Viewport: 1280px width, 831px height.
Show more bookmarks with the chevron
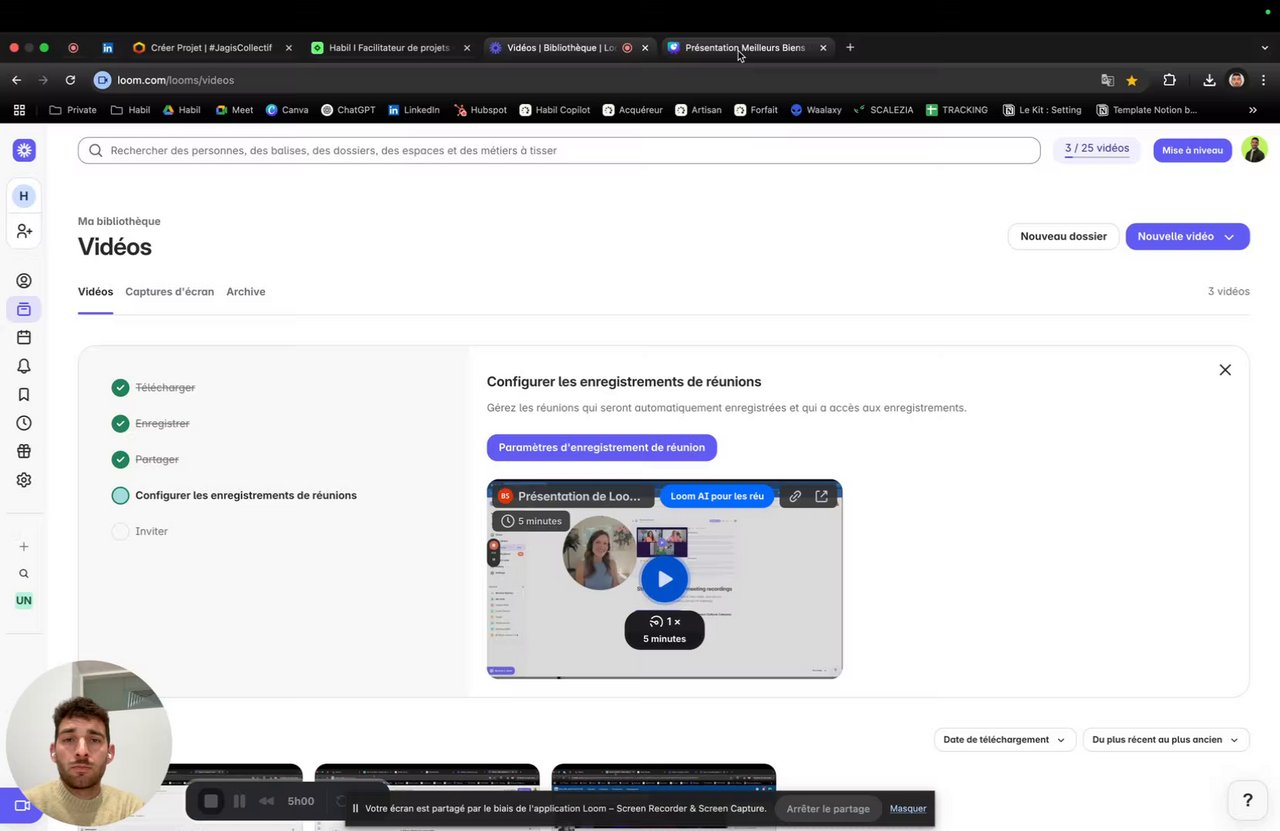(1253, 110)
